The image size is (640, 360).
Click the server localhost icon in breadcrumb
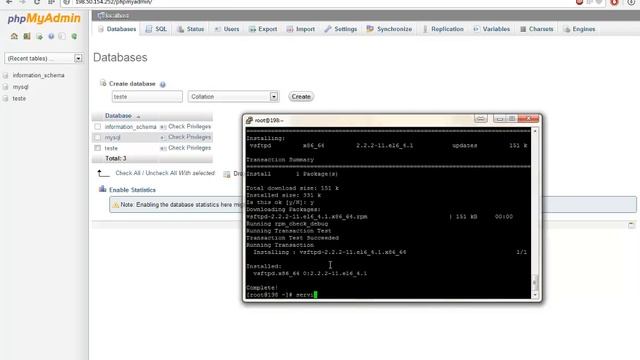pyautogui.click(x=100, y=15)
